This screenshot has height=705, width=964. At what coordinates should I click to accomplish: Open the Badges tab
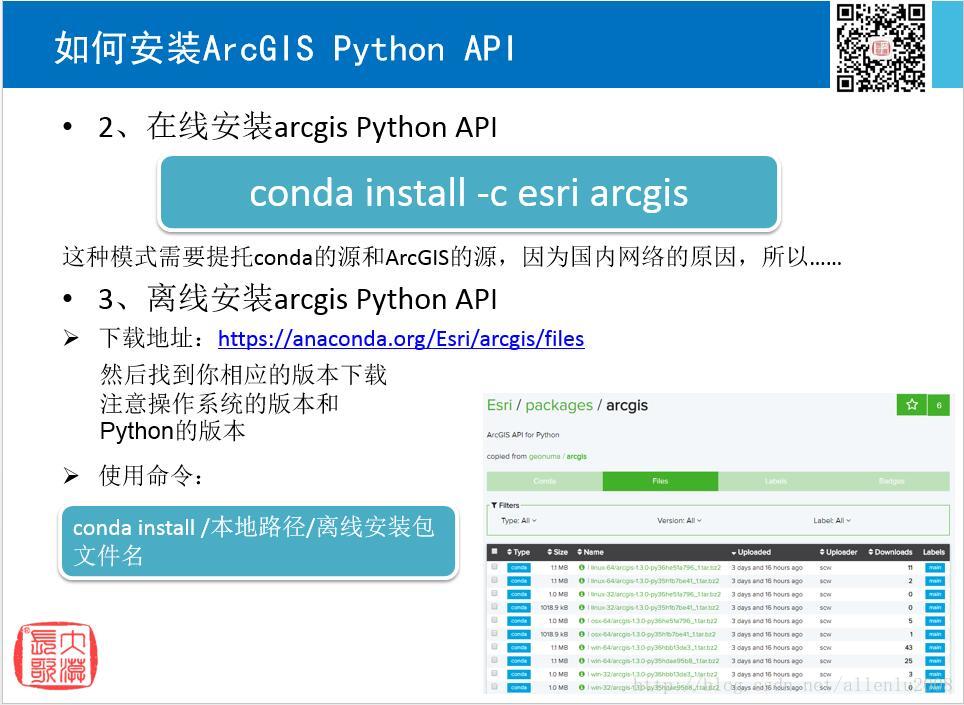pos(891,481)
